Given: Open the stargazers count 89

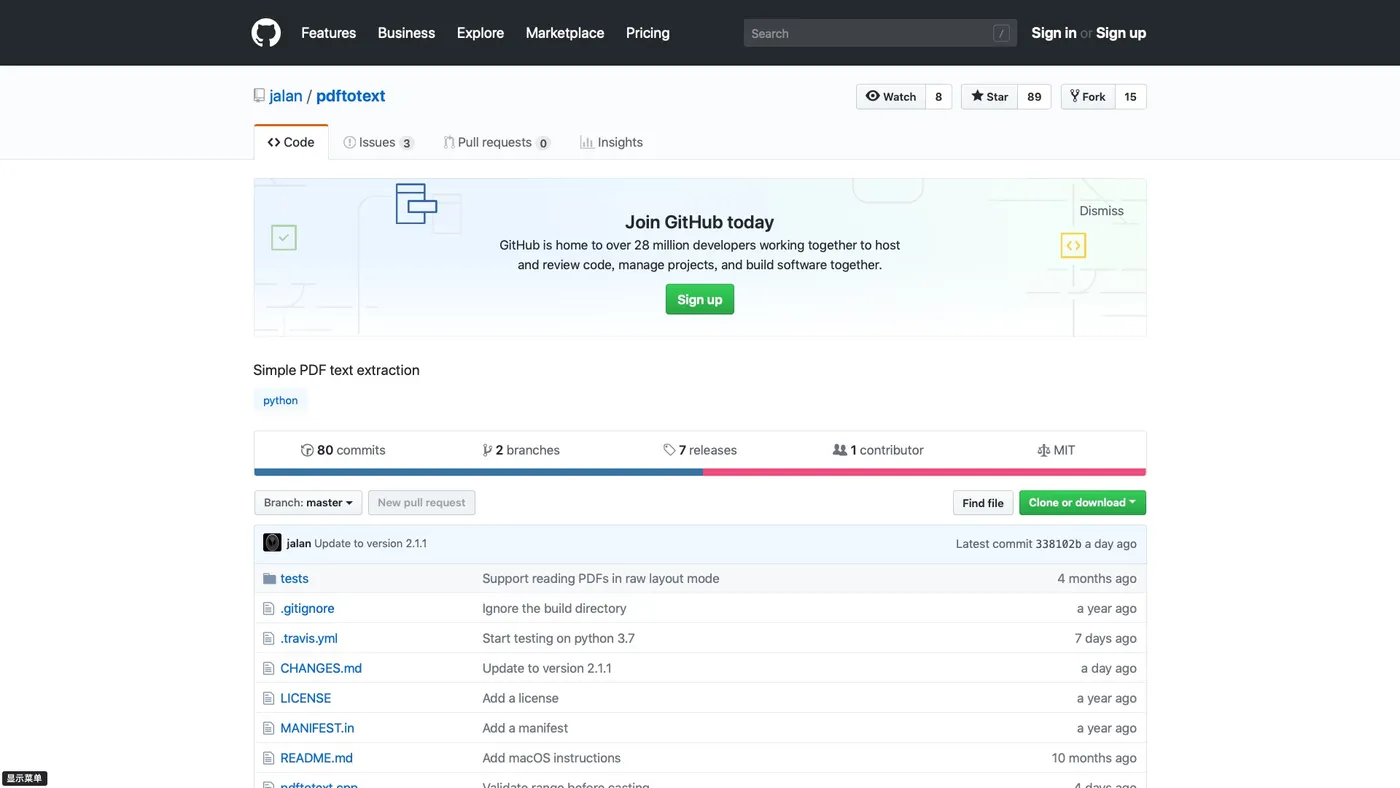Looking at the screenshot, I should pos(1034,97).
